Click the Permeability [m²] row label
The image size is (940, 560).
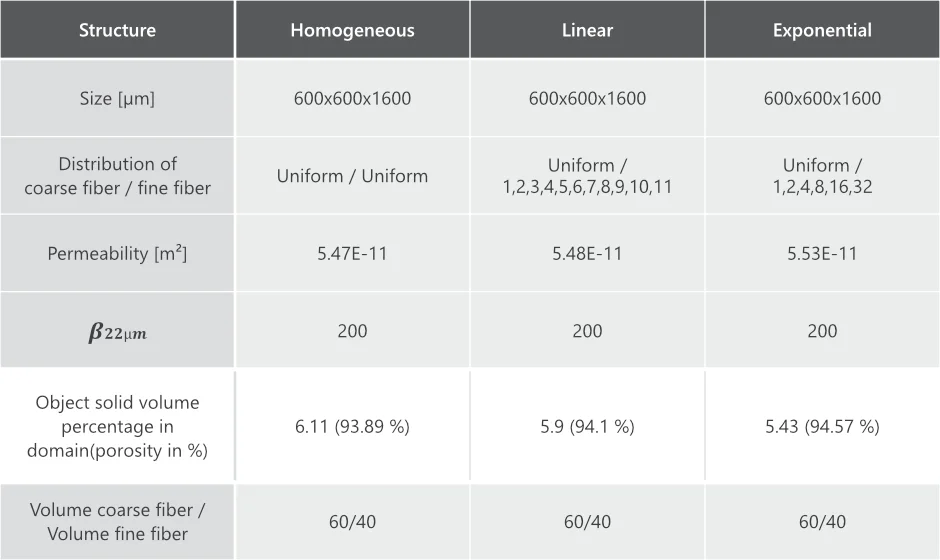pos(117,254)
